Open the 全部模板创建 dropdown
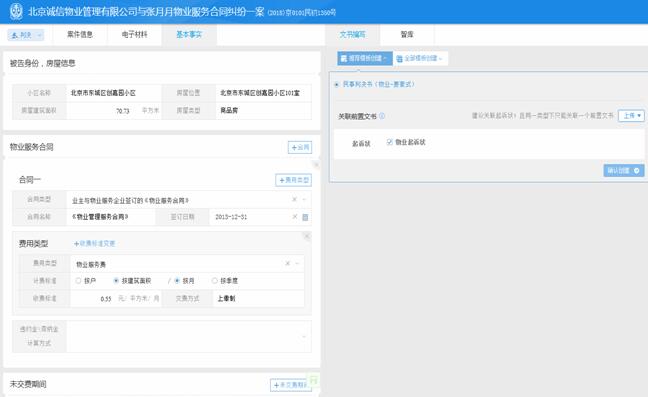648x397 pixels. click(x=419, y=59)
